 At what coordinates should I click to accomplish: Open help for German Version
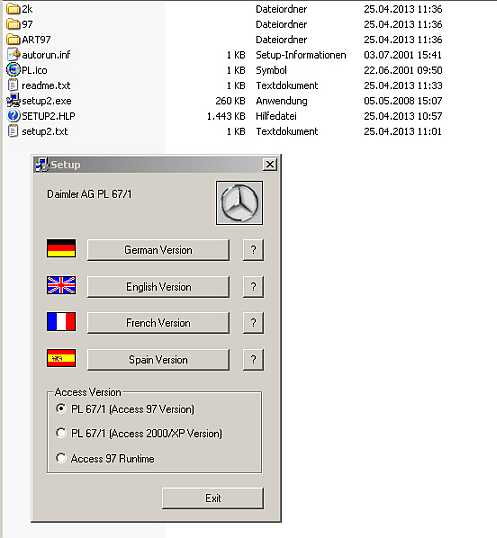click(x=253, y=250)
